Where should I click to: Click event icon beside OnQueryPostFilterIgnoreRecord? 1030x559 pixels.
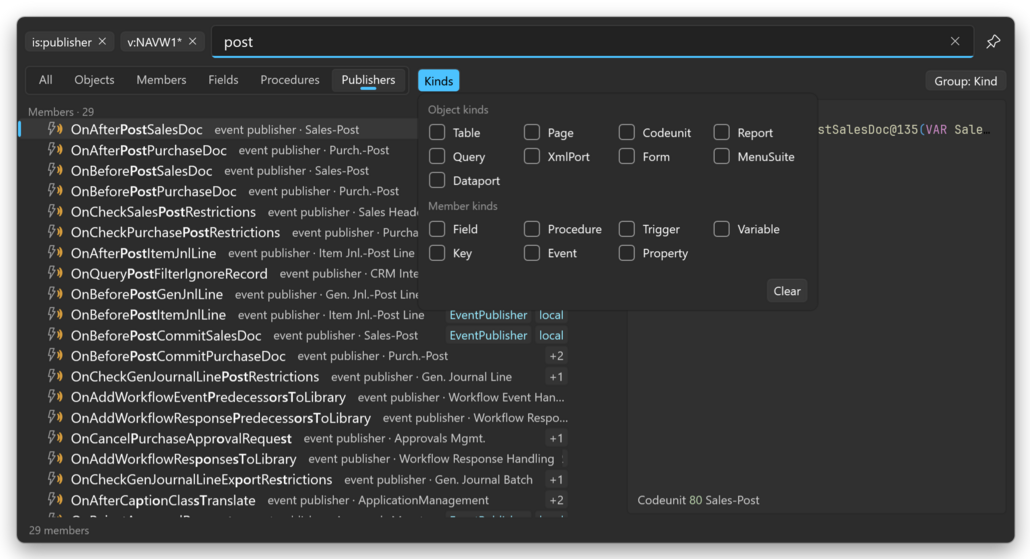(x=55, y=273)
